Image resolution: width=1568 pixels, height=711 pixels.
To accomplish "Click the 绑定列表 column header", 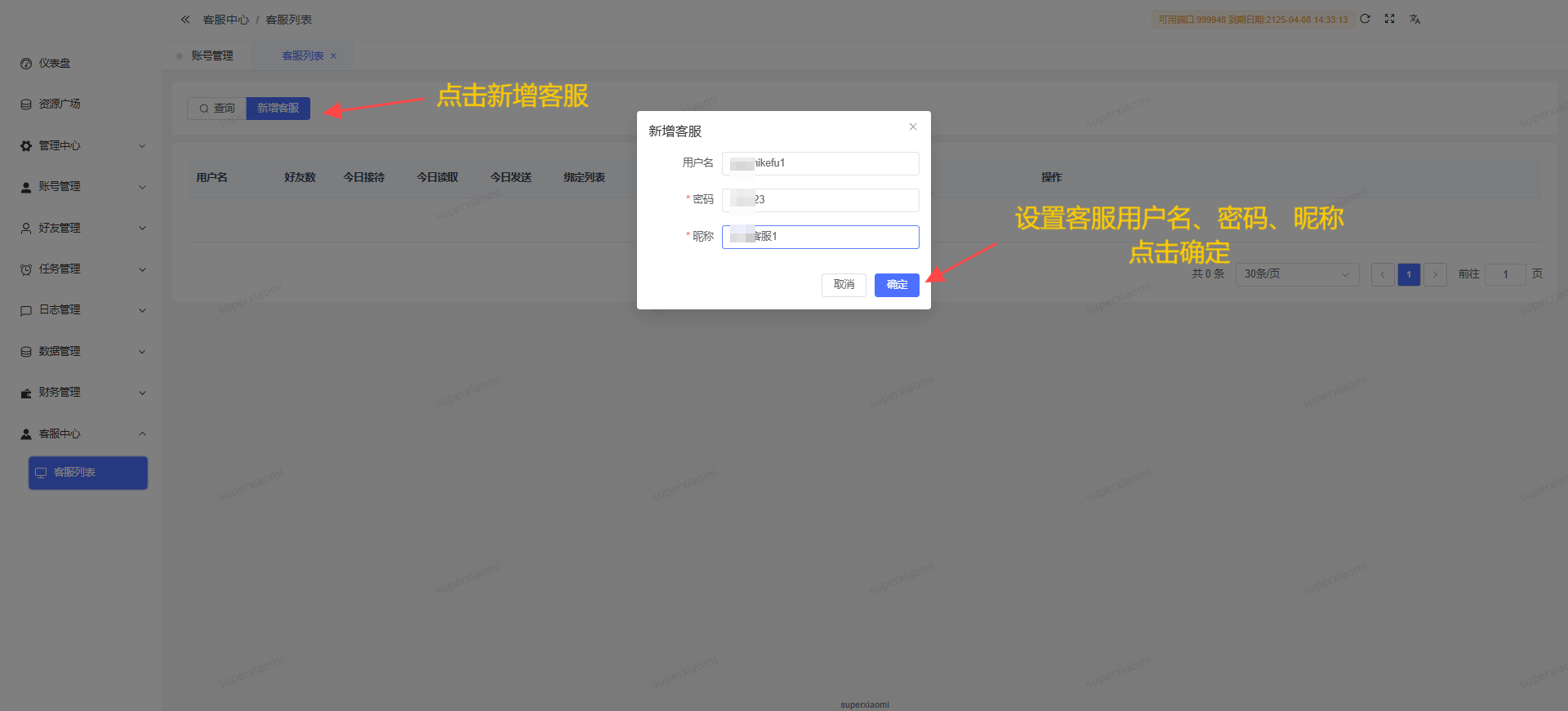I will point(584,177).
